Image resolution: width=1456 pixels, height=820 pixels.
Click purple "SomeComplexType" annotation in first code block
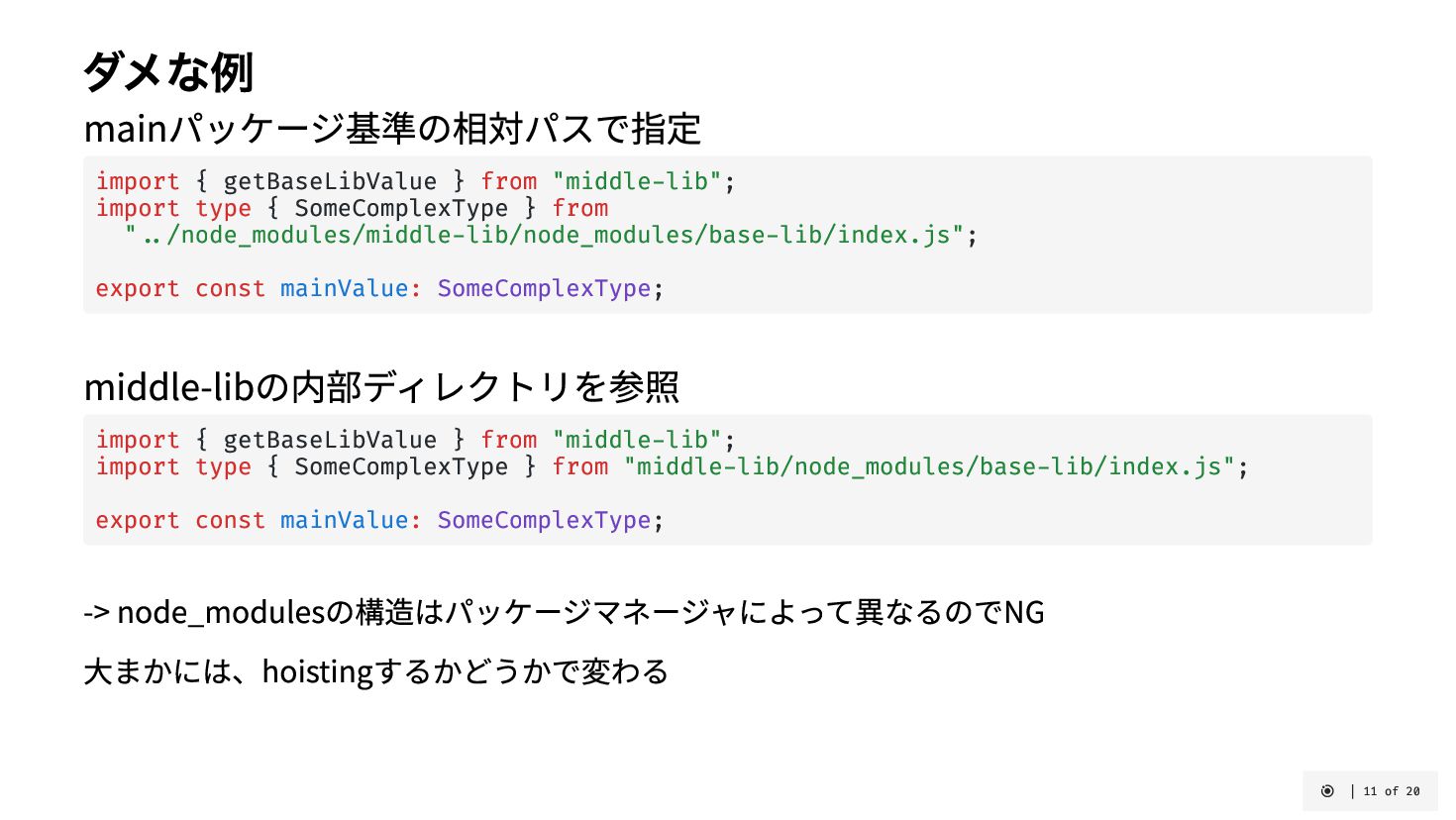pyautogui.click(x=544, y=289)
